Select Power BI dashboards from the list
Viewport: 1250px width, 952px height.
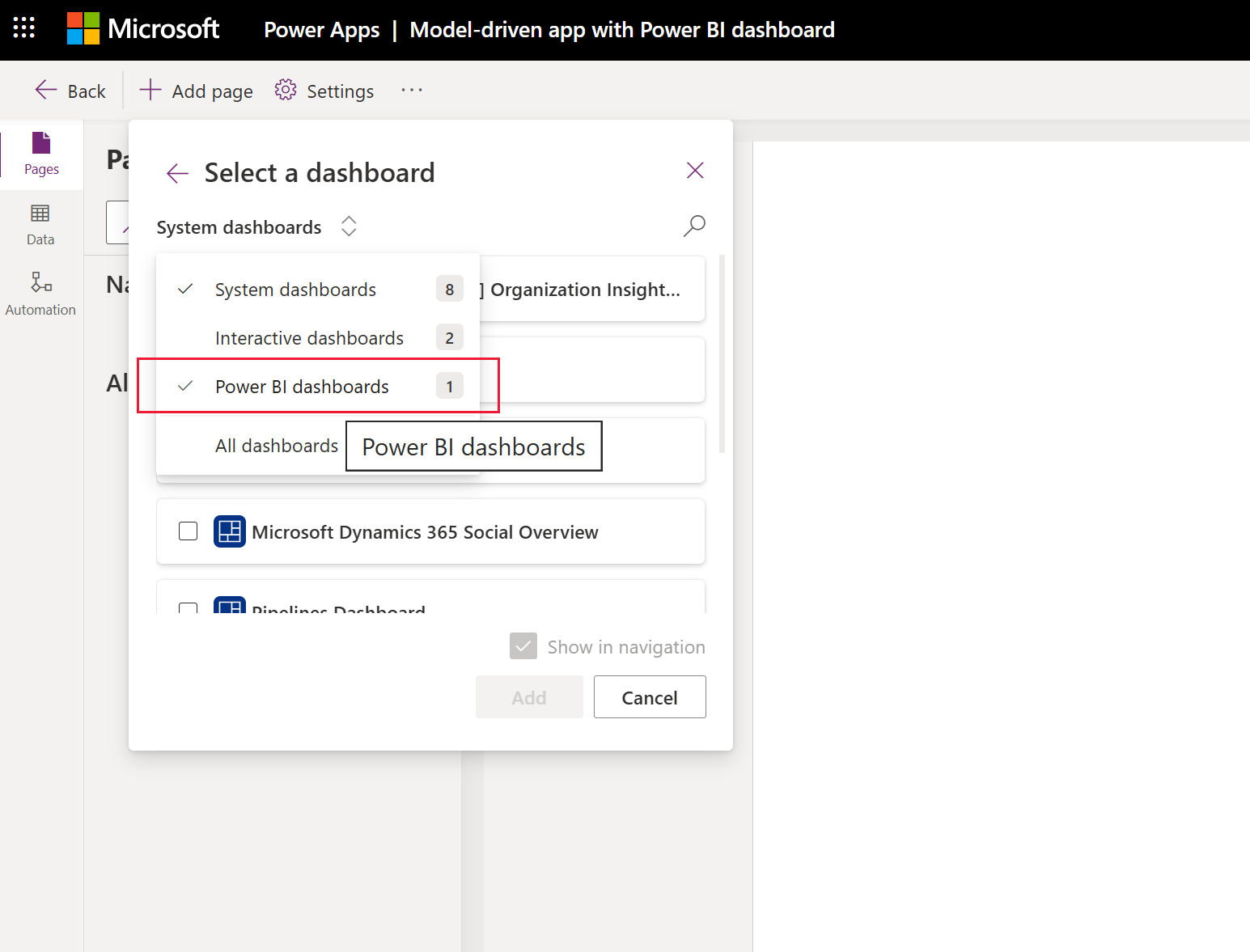pyautogui.click(x=303, y=386)
